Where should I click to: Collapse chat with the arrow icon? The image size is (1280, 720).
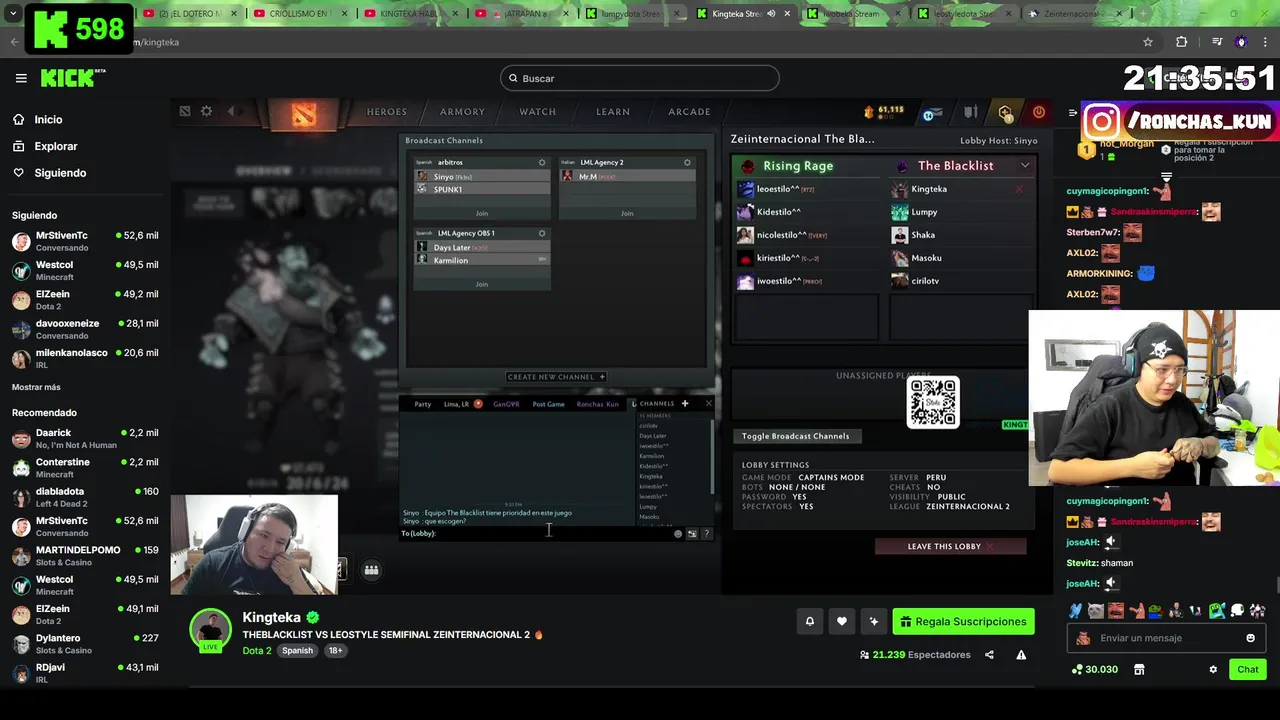point(1073,112)
